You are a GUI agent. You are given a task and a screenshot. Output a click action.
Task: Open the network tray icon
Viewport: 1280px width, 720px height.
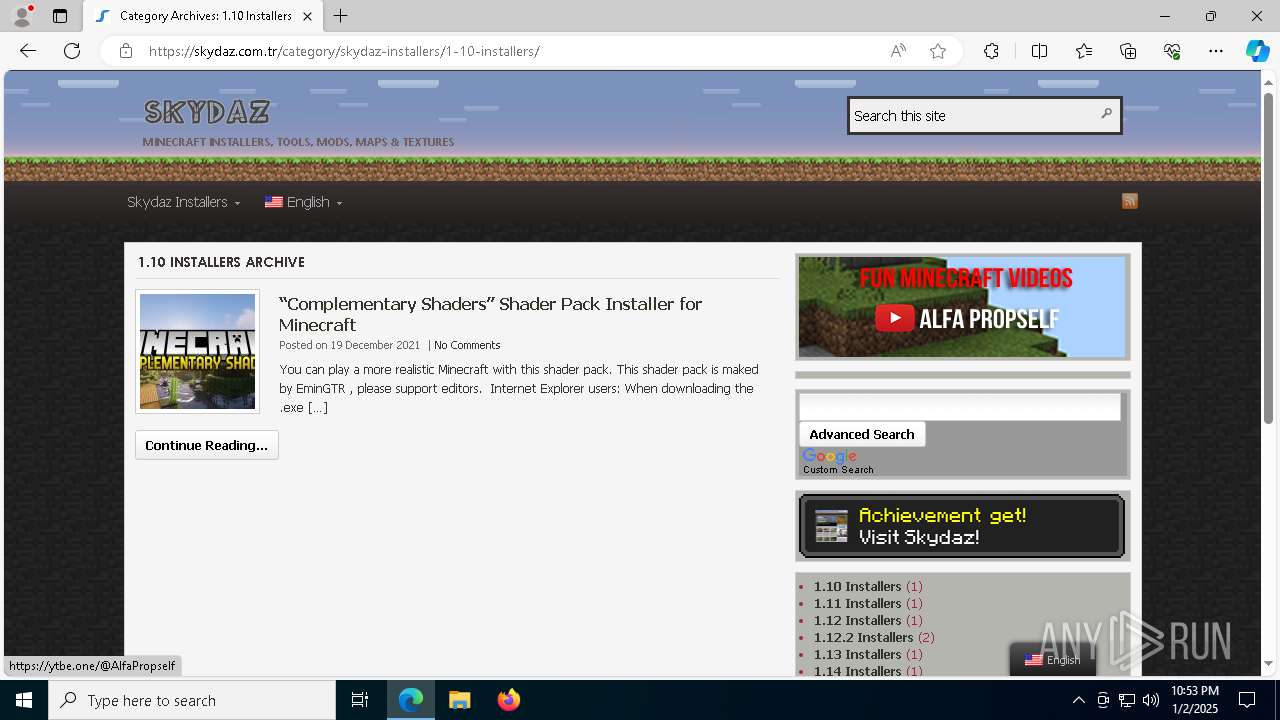pos(1127,700)
